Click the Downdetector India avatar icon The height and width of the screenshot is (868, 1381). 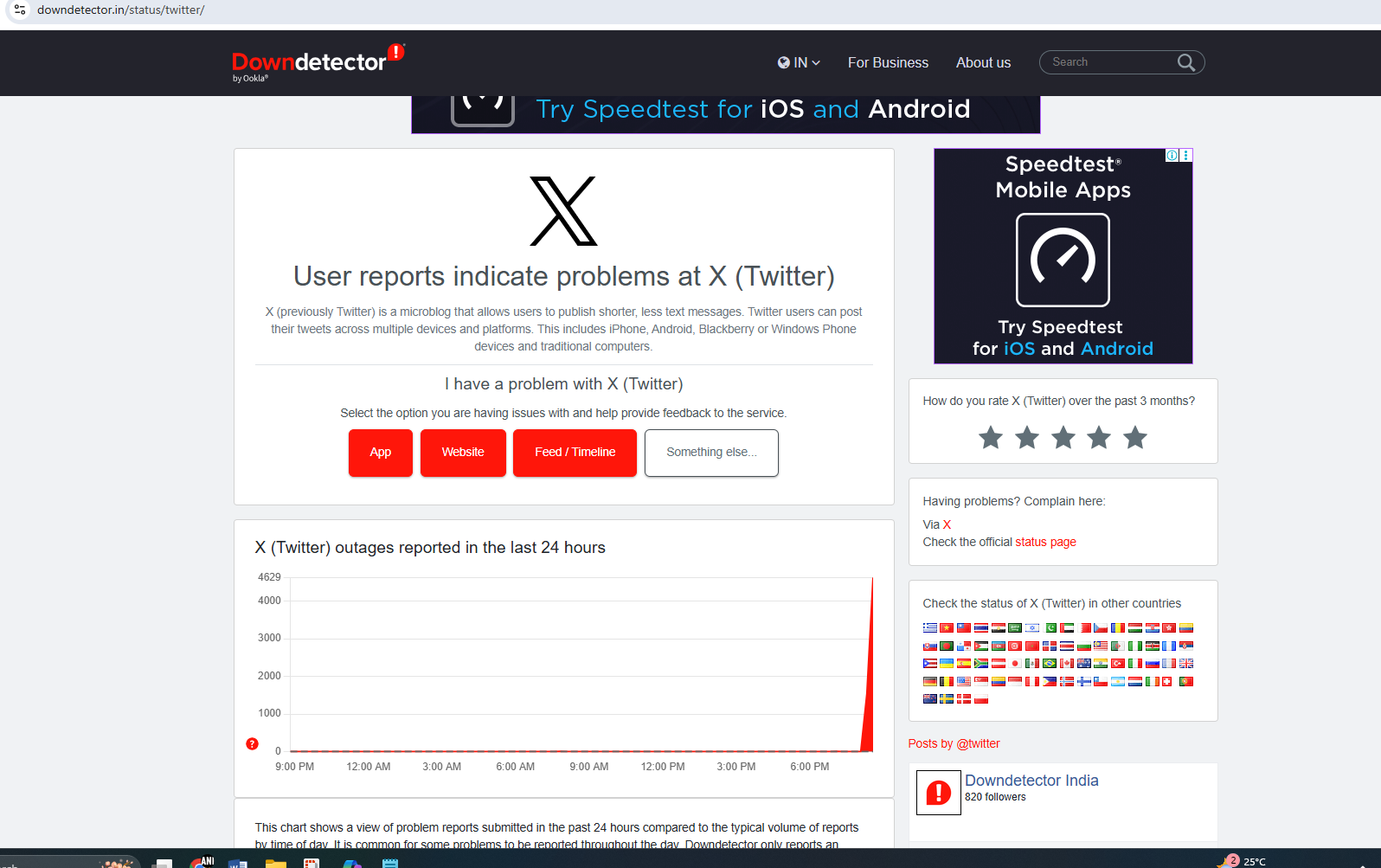(x=939, y=792)
